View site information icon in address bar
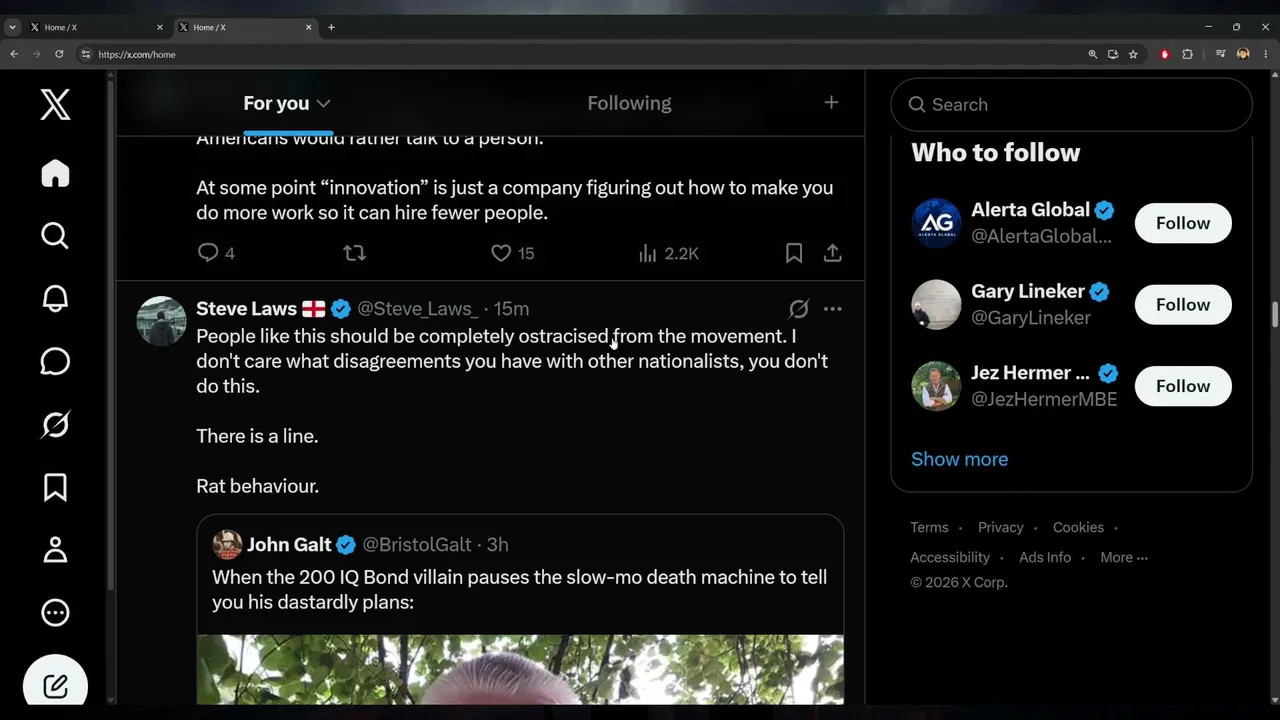Image resolution: width=1280 pixels, height=720 pixels. [85, 54]
